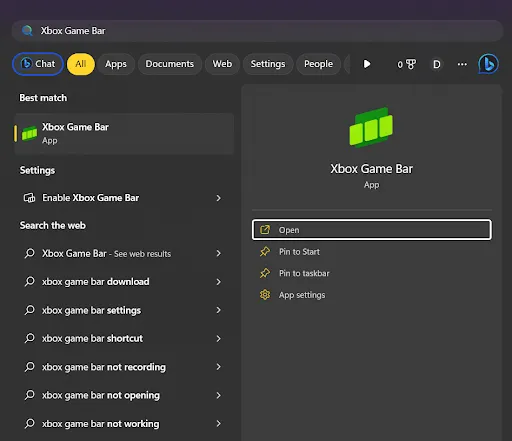
Task: Expand chevron for xbox game bar not recording
Action: [x=218, y=367]
